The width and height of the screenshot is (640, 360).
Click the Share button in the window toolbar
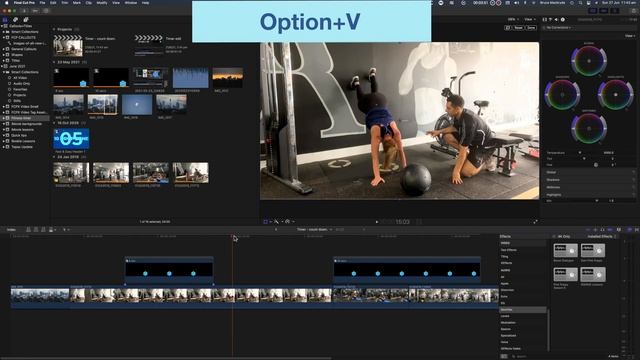pyautogui.click(x=634, y=11)
